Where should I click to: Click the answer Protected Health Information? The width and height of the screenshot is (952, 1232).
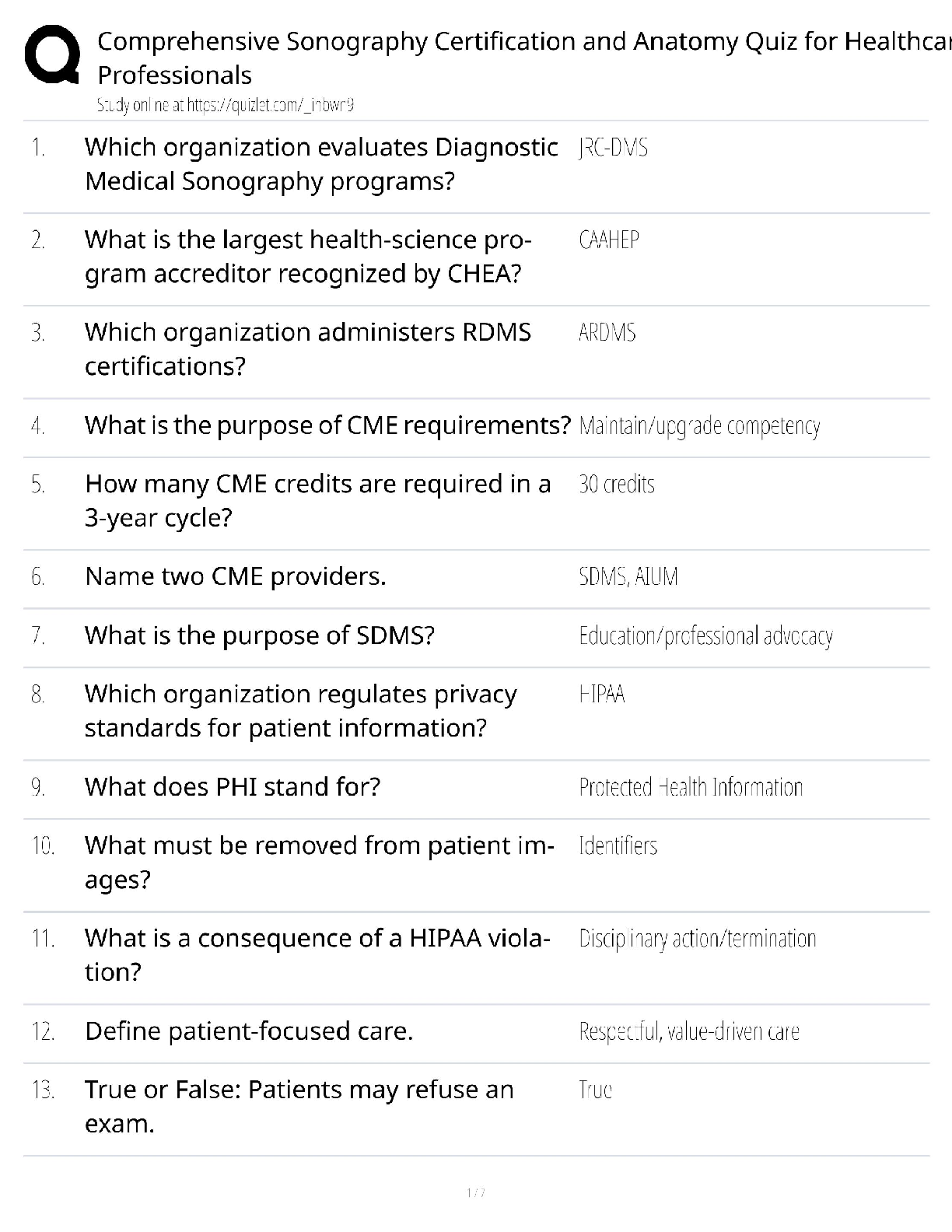(x=691, y=787)
